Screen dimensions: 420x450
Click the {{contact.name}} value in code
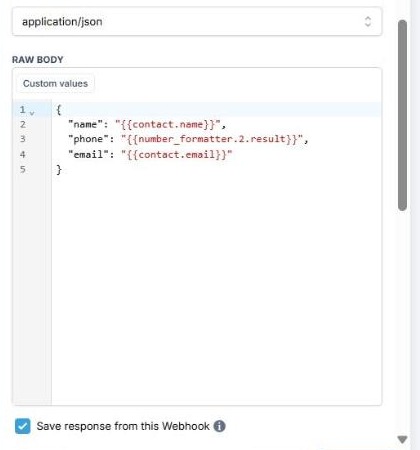click(168, 125)
